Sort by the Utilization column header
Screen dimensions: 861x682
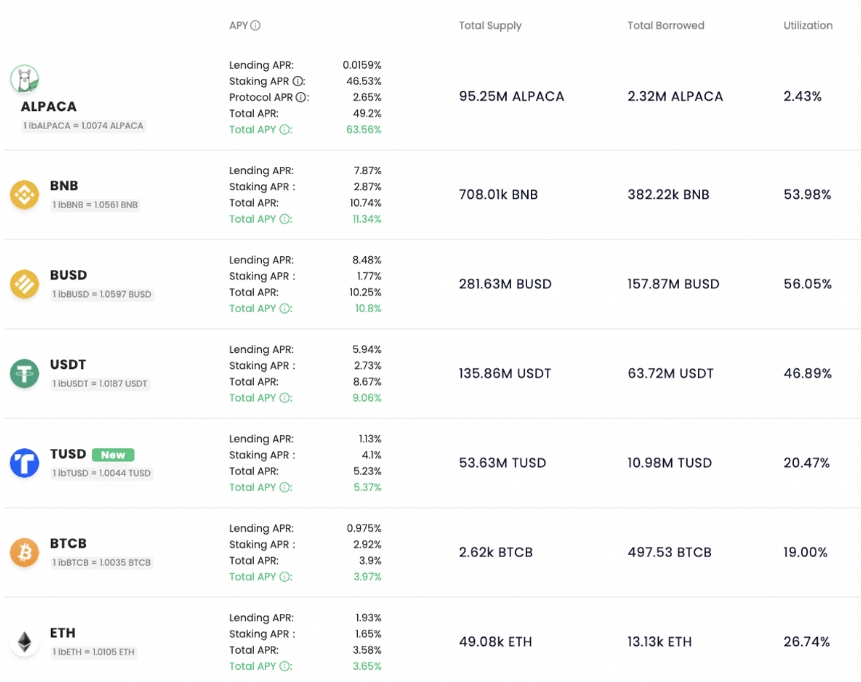808,25
